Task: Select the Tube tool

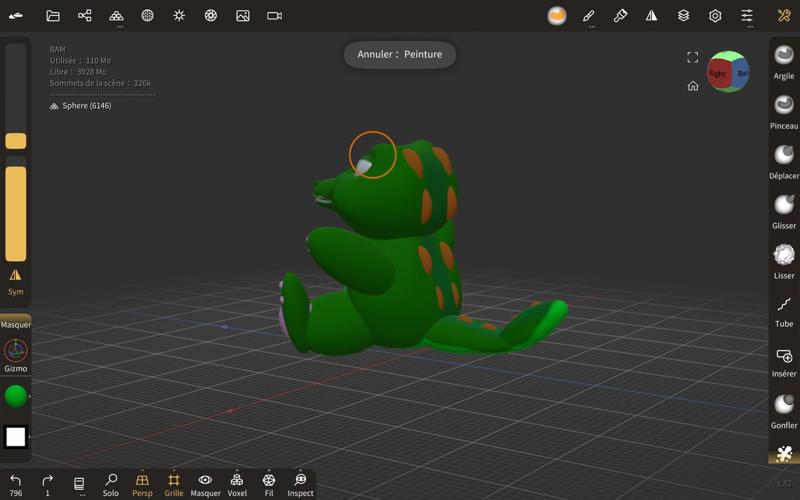Action: [x=784, y=312]
